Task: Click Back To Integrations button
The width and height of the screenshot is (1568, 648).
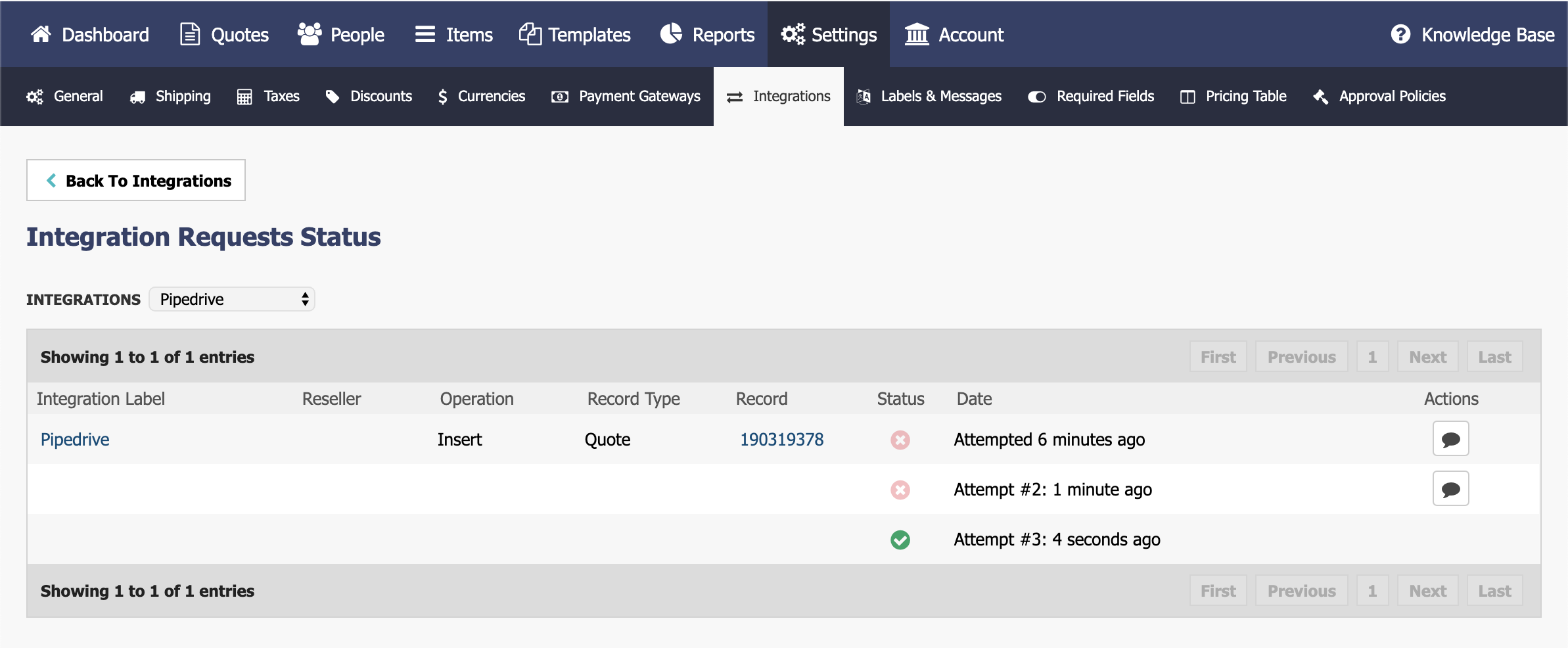Action: coord(136,180)
